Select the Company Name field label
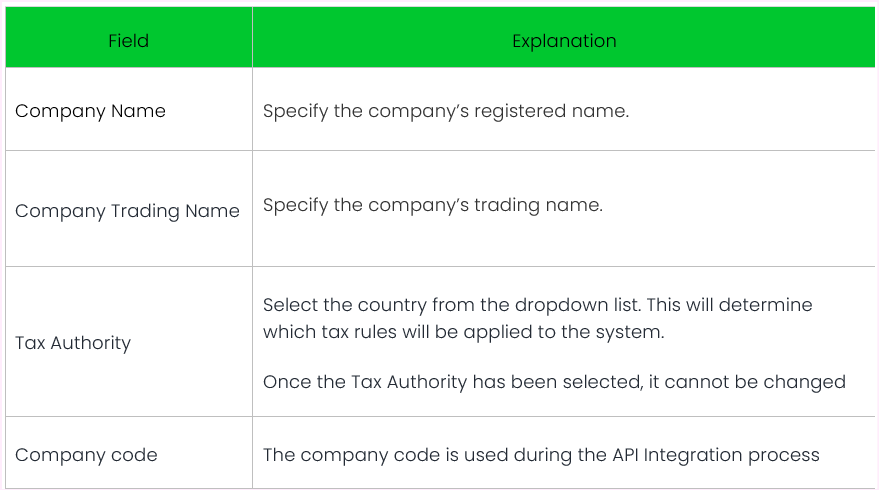The image size is (879, 490). [90, 111]
